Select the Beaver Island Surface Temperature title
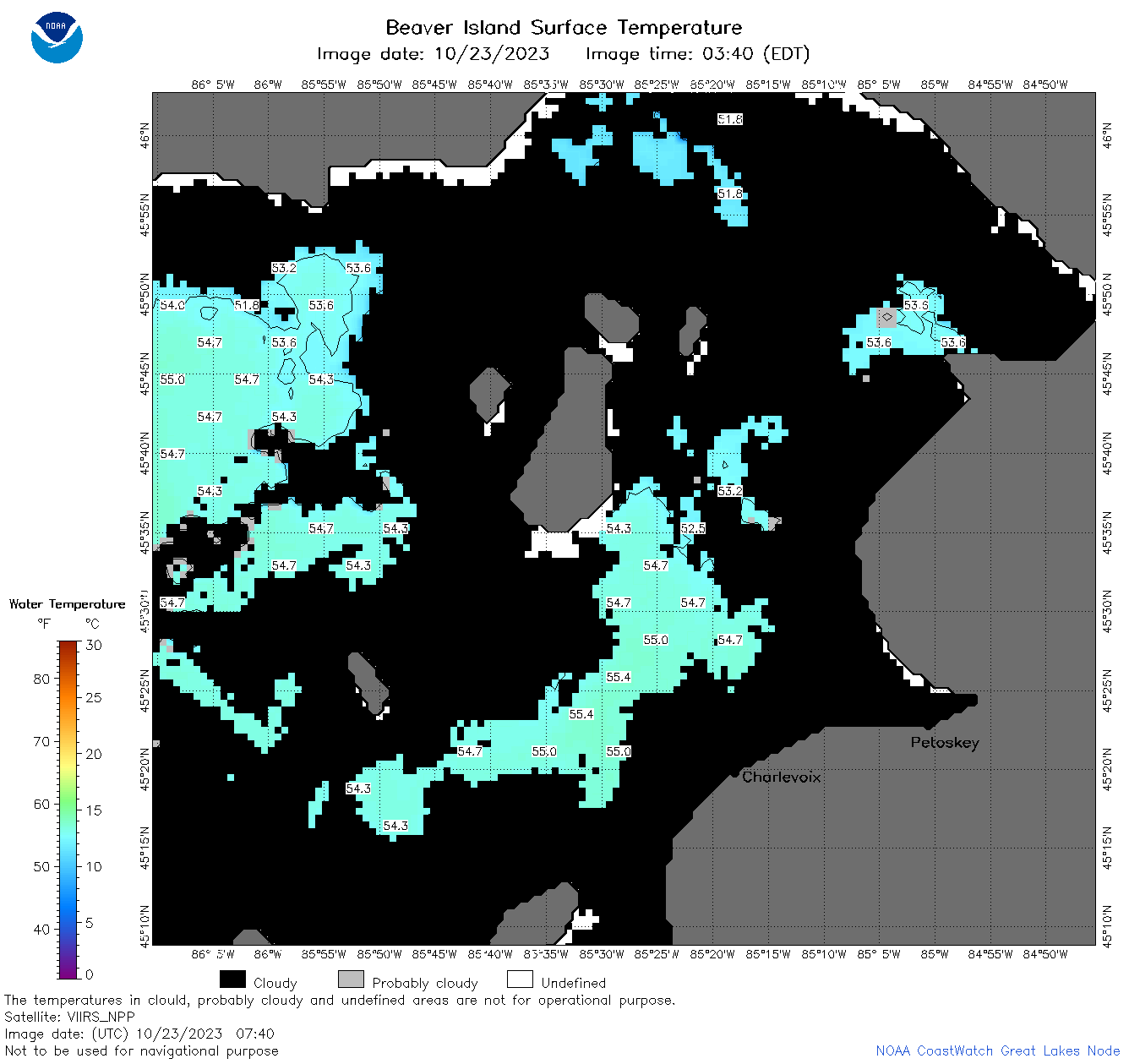The height and width of the screenshot is (1064, 1129). 564,27
